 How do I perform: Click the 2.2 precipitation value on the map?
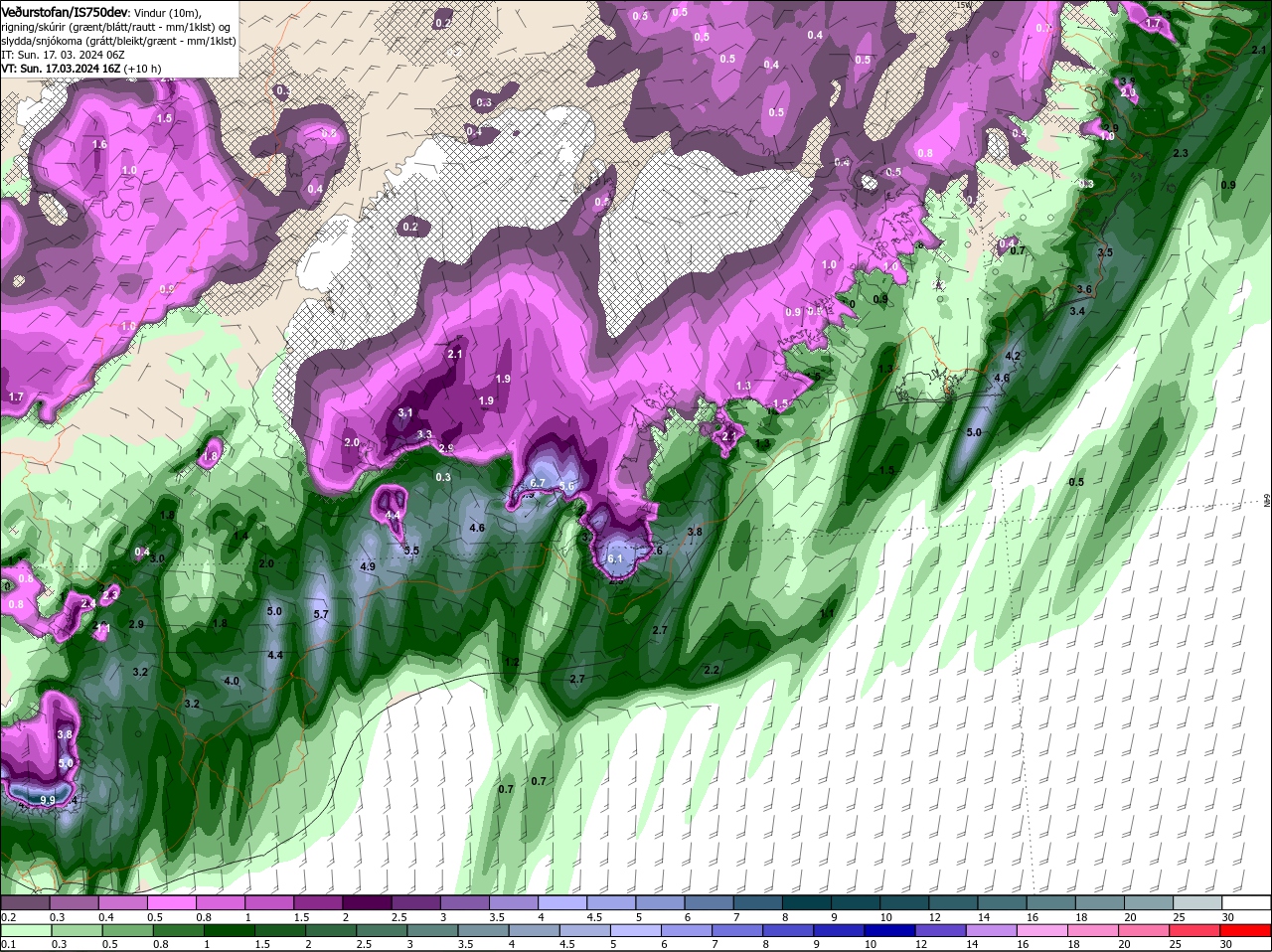pyautogui.click(x=711, y=670)
